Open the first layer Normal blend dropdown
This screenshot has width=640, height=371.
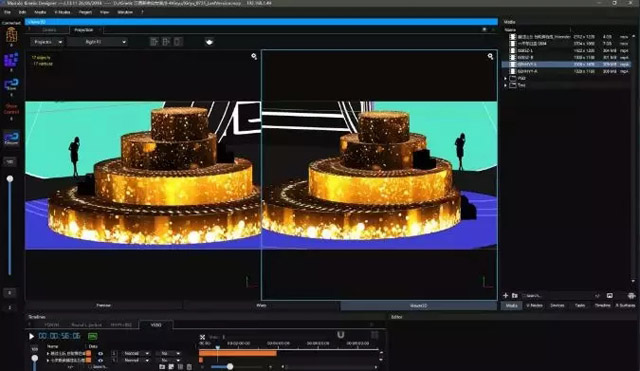click(136, 353)
